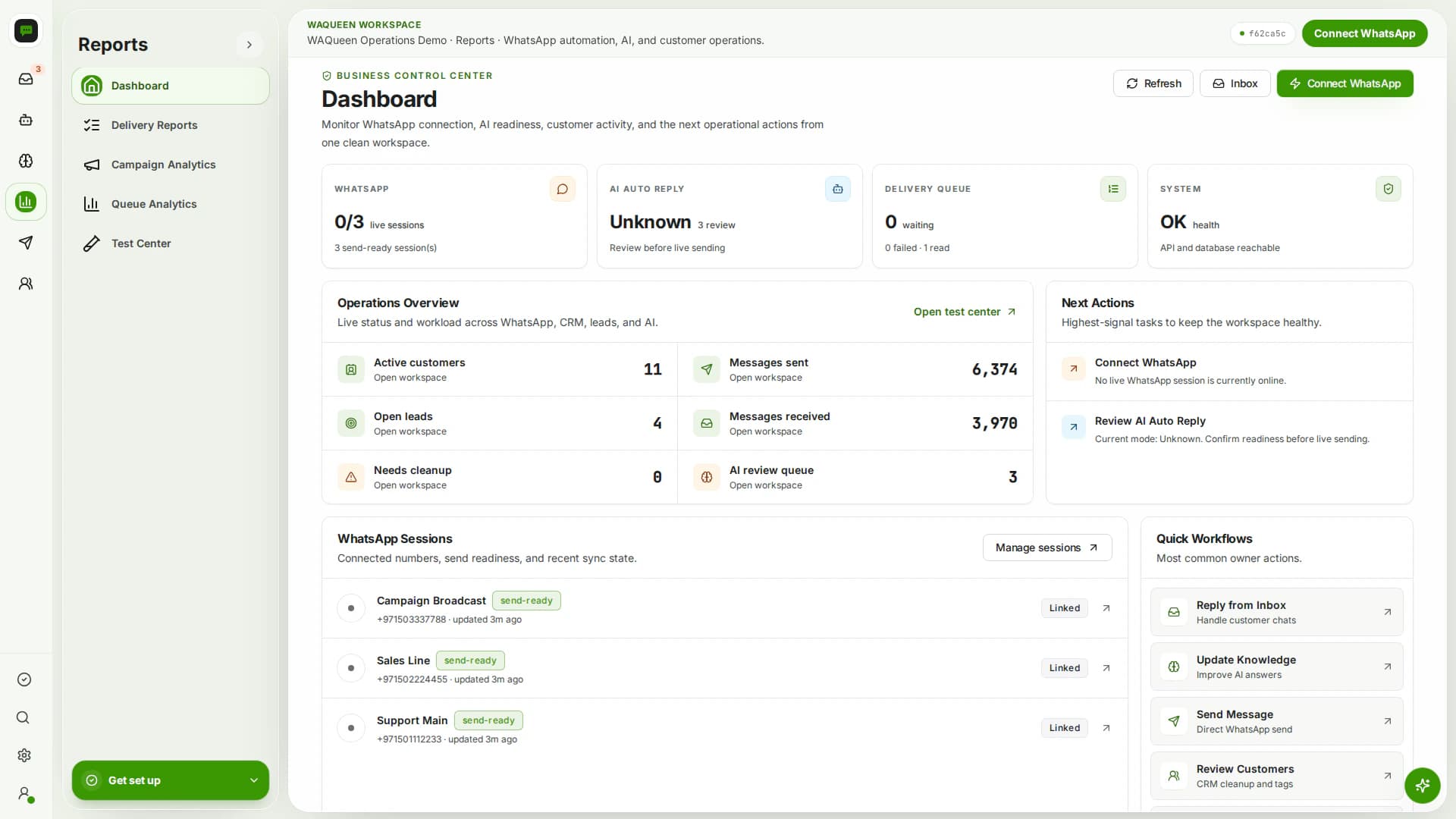Click the Manage sessions button

[x=1047, y=548]
